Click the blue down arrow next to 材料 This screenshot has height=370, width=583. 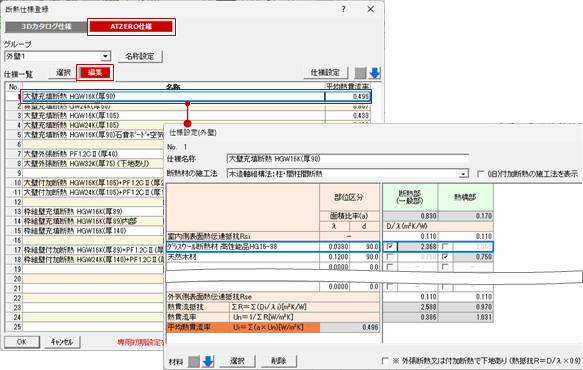click(x=208, y=361)
